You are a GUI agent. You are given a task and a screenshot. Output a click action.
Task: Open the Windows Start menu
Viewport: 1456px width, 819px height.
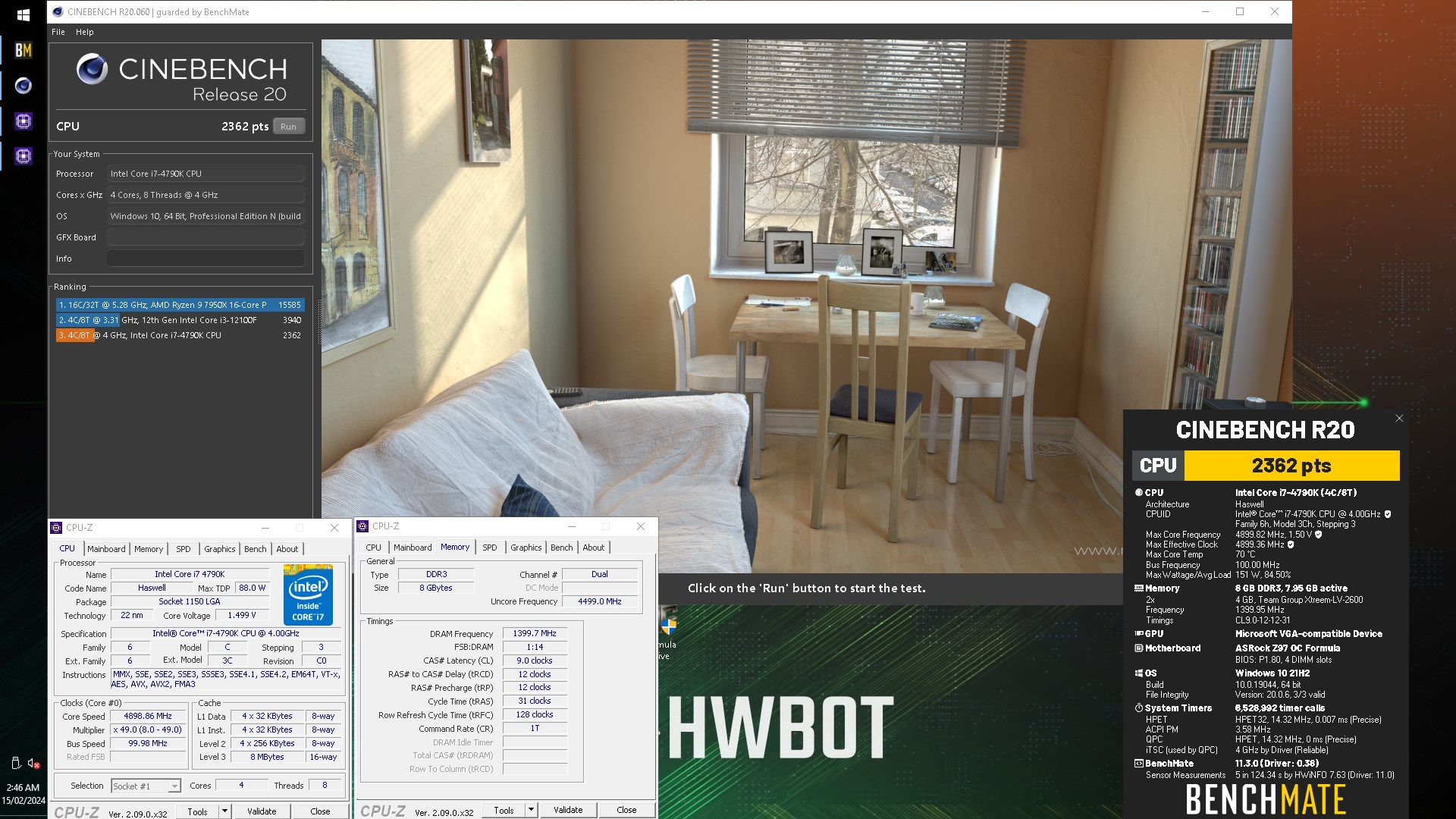(x=23, y=14)
